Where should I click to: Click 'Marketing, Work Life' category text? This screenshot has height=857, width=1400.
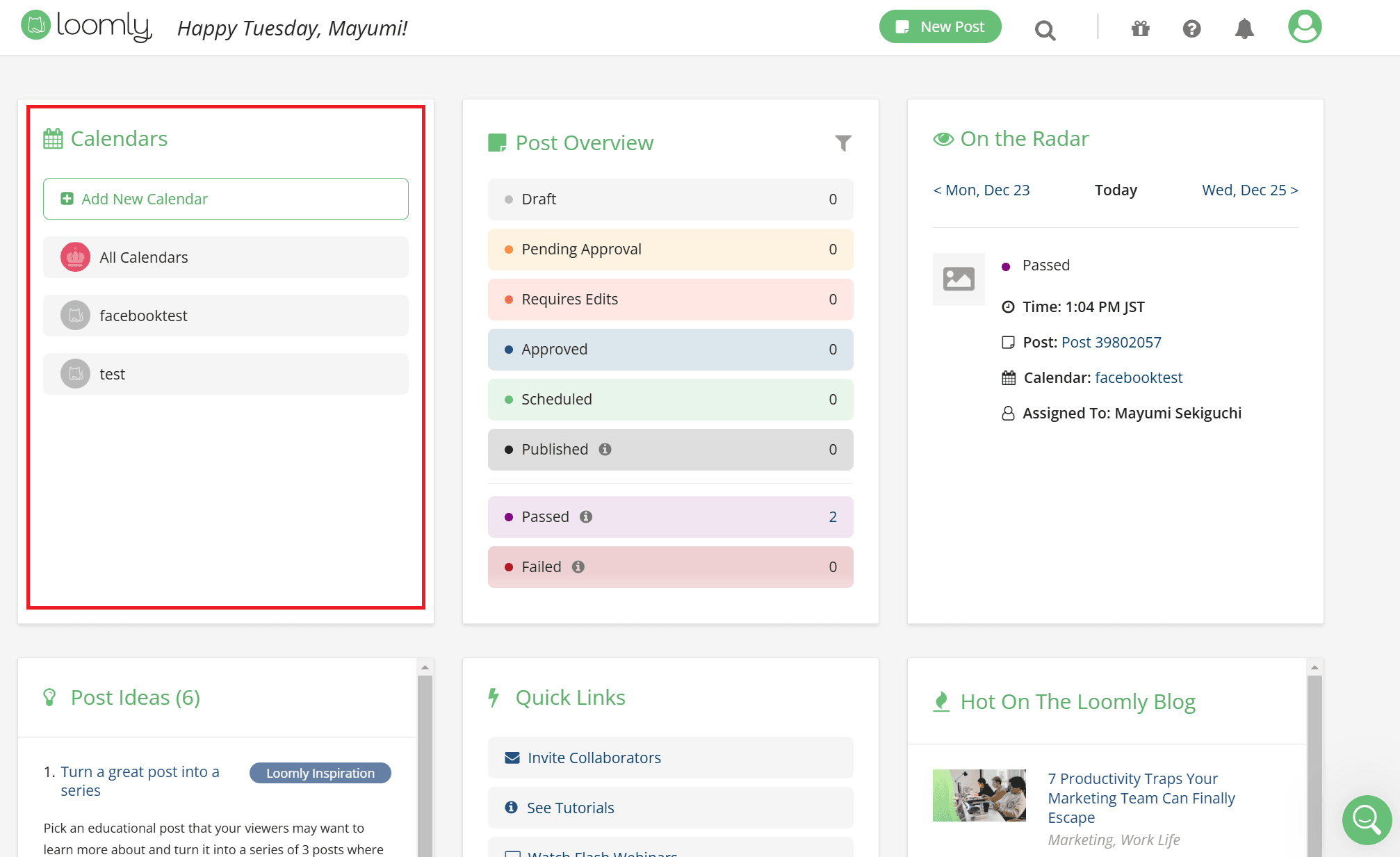[1114, 840]
